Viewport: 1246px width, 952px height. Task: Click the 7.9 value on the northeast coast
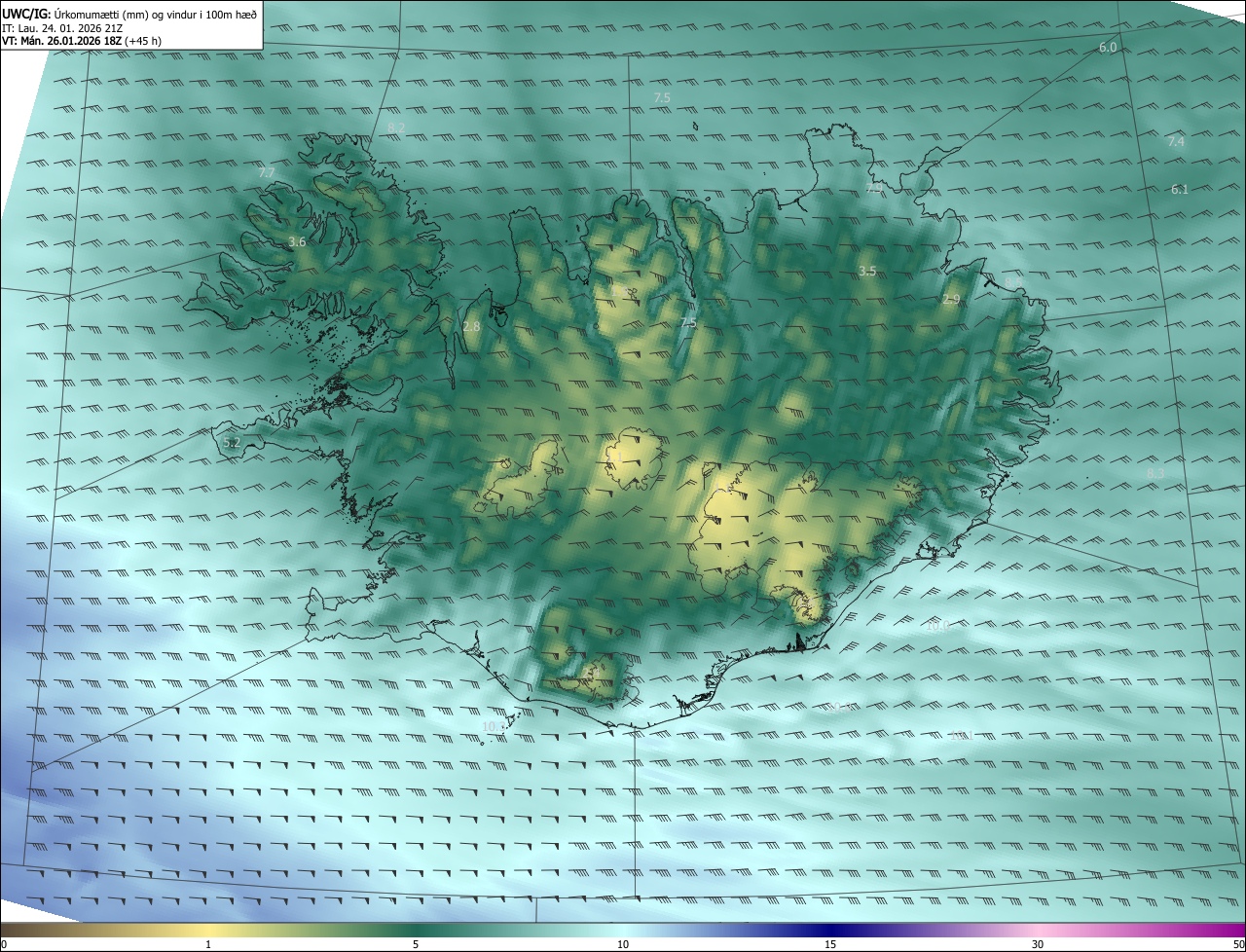874,188
